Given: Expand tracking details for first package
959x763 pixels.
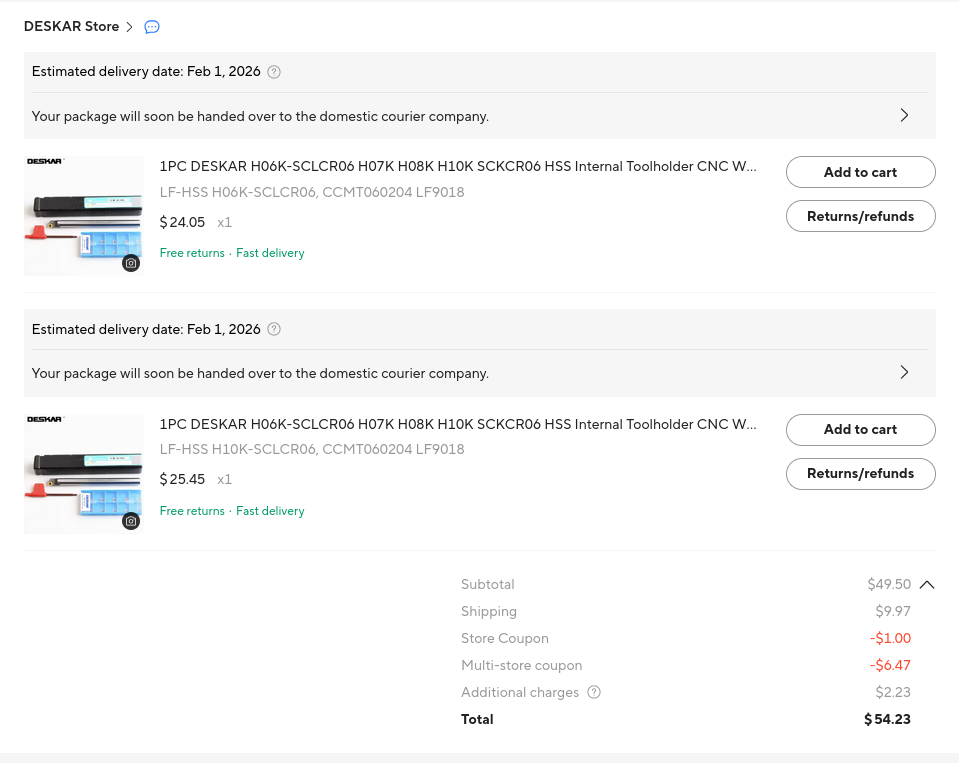Looking at the screenshot, I should coord(904,116).
